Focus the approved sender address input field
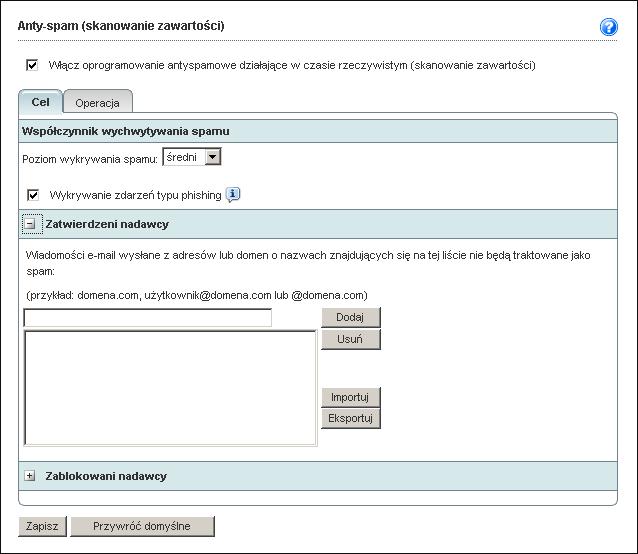Image resolution: width=638 pixels, height=554 pixels. click(x=148, y=318)
